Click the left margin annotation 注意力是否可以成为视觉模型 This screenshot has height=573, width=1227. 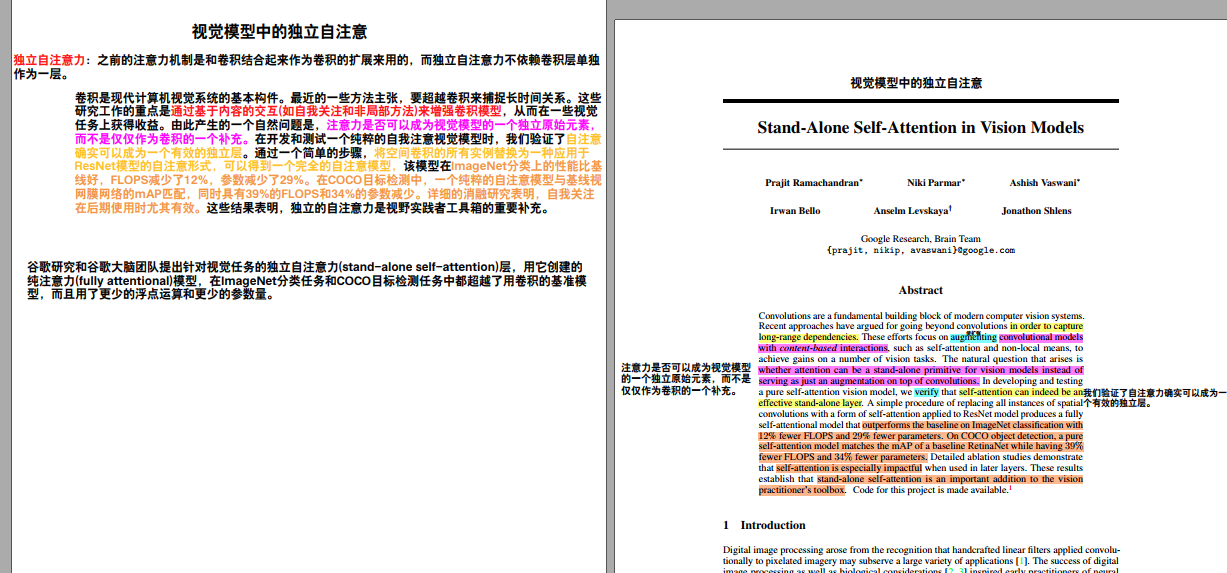pyautogui.click(x=686, y=368)
